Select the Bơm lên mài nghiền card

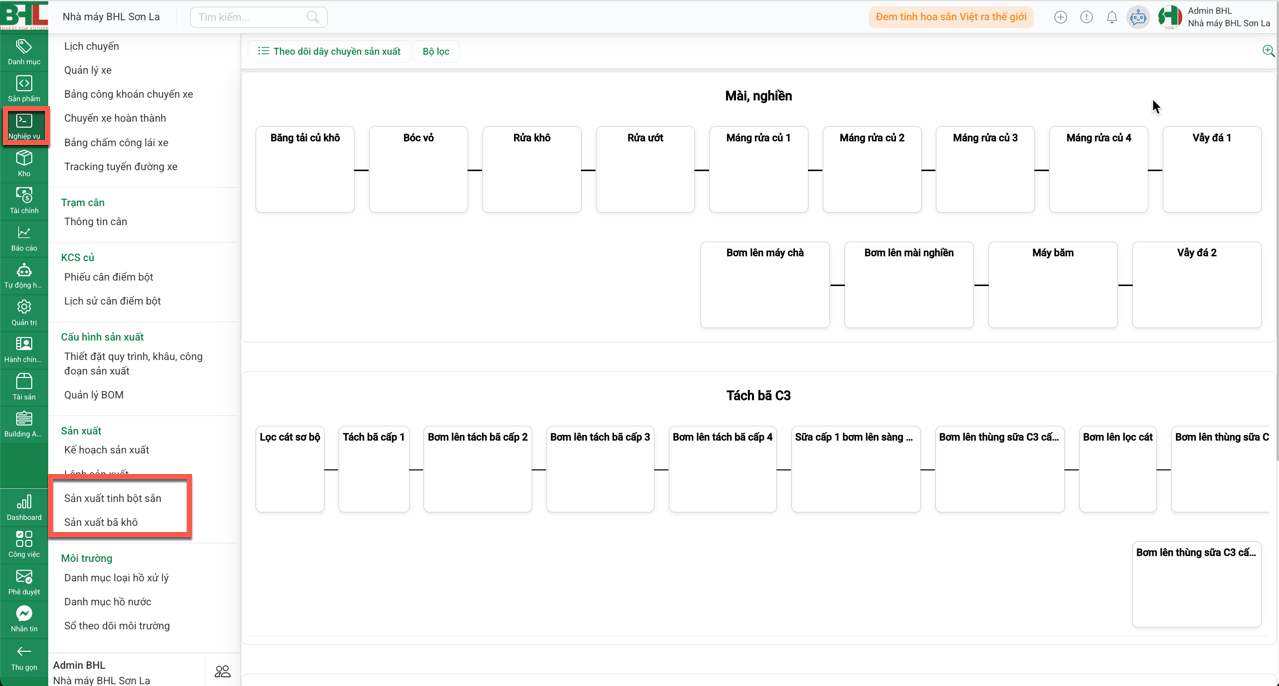[x=909, y=284]
